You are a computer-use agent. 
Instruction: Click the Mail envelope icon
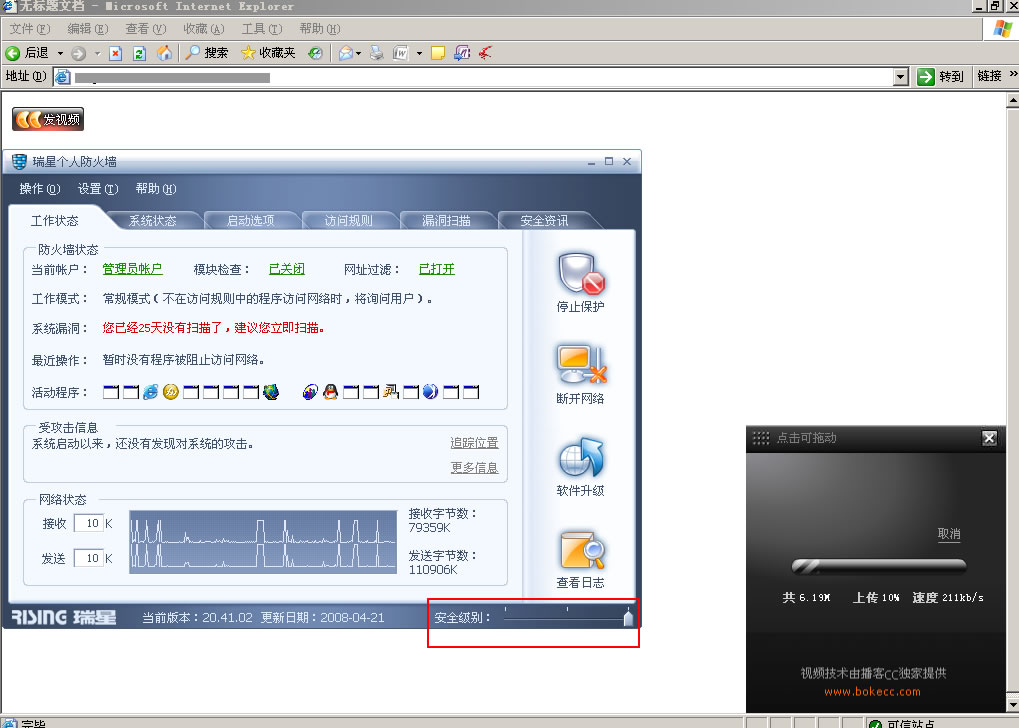coord(346,53)
